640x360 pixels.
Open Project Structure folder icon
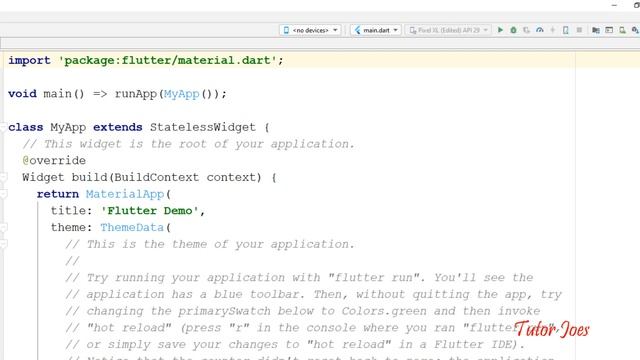pos(596,30)
